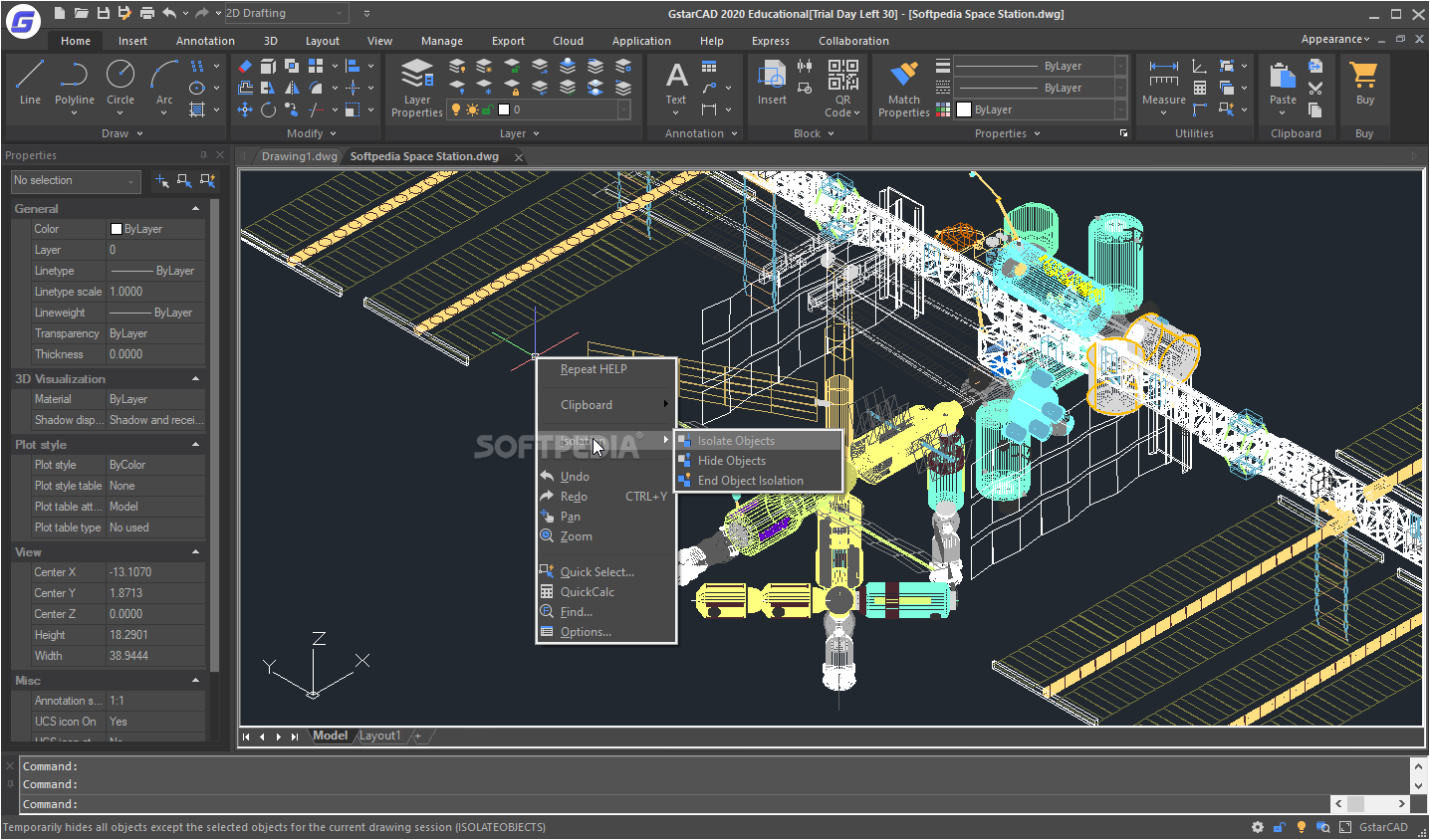Image resolution: width=1430 pixels, height=840 pixels.
Task: Choose Isolate Objects from submenu
Action: pos(759,441)
